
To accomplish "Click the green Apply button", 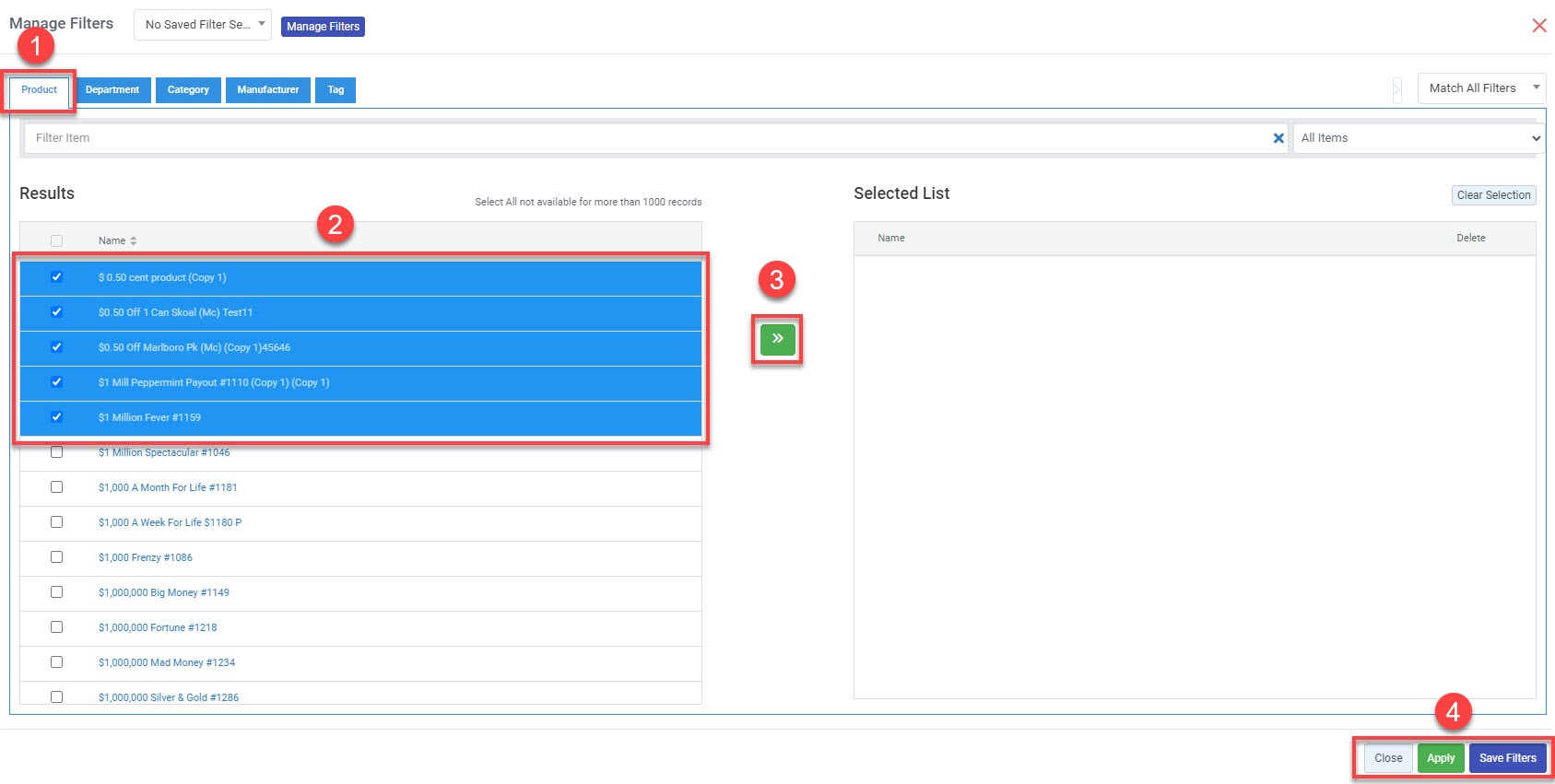I will point(1440,758).
